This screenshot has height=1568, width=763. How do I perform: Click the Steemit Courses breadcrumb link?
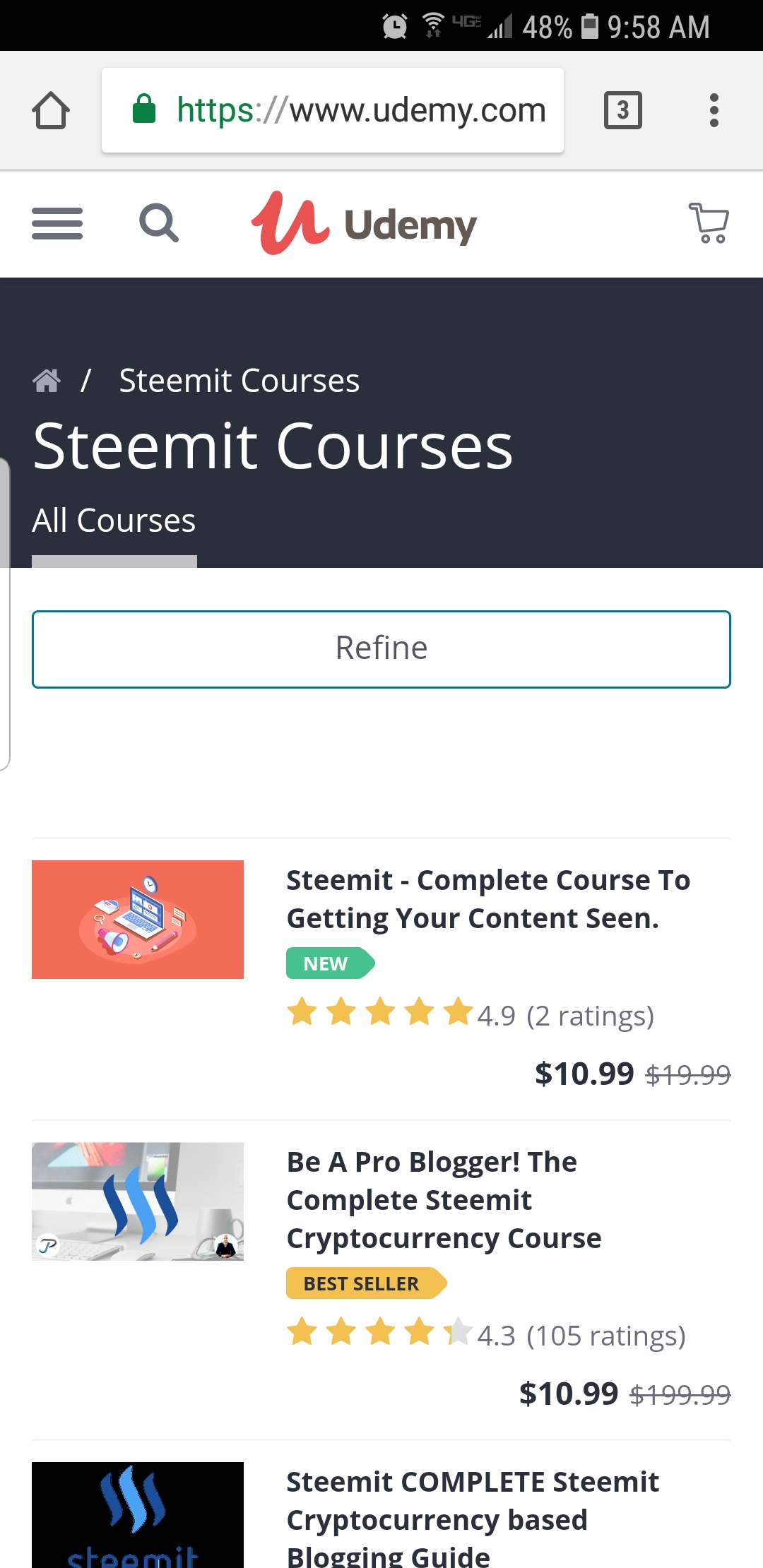[239, 381]
